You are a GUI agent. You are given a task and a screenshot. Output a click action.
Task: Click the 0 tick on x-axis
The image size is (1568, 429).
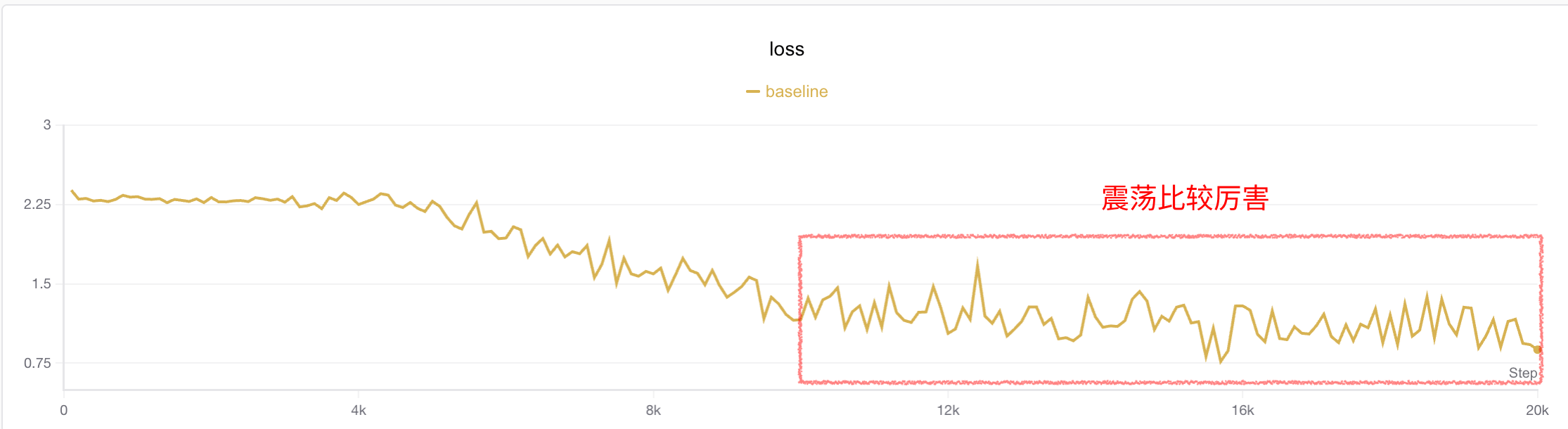[64, 410]
